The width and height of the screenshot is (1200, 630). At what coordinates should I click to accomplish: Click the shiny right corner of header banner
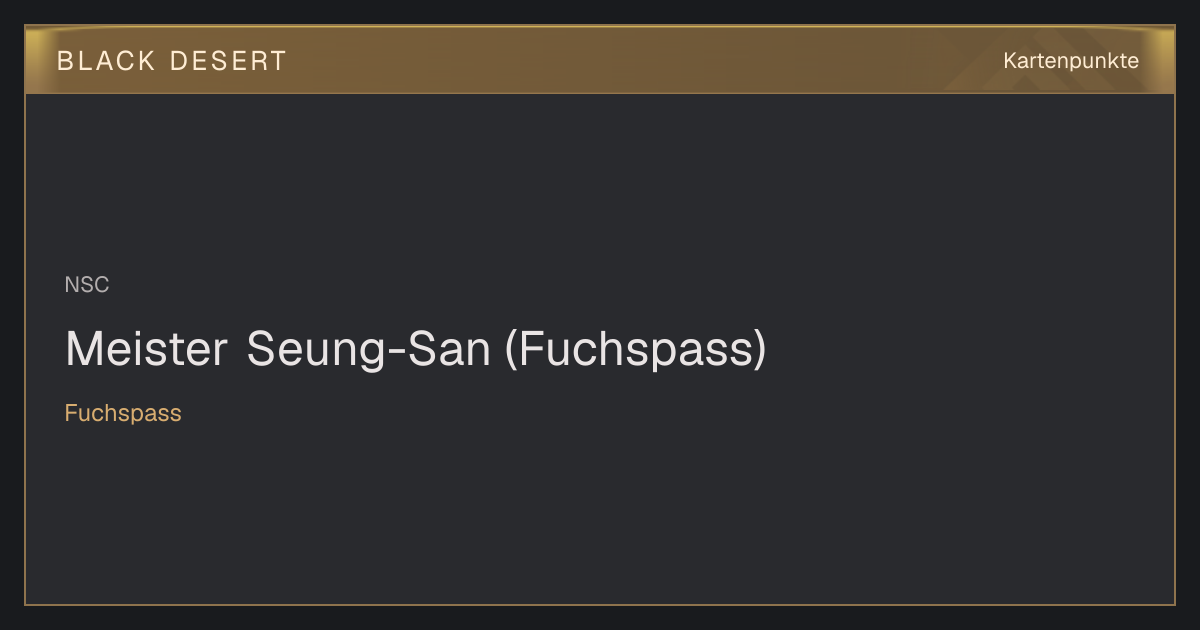(x=1160, y=45)
